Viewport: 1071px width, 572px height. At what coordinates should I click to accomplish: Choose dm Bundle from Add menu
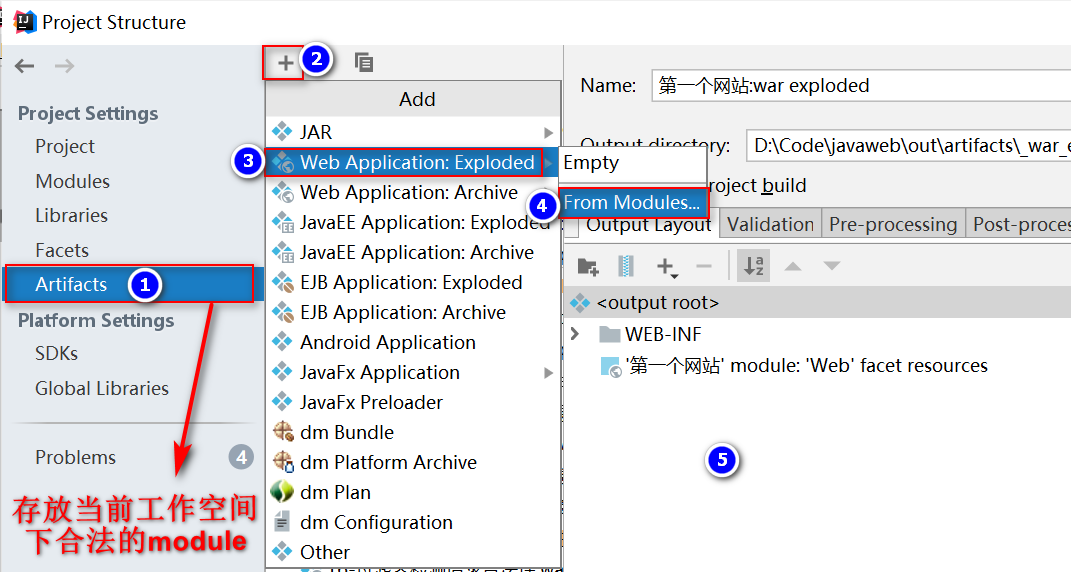[x=413, y=433]
